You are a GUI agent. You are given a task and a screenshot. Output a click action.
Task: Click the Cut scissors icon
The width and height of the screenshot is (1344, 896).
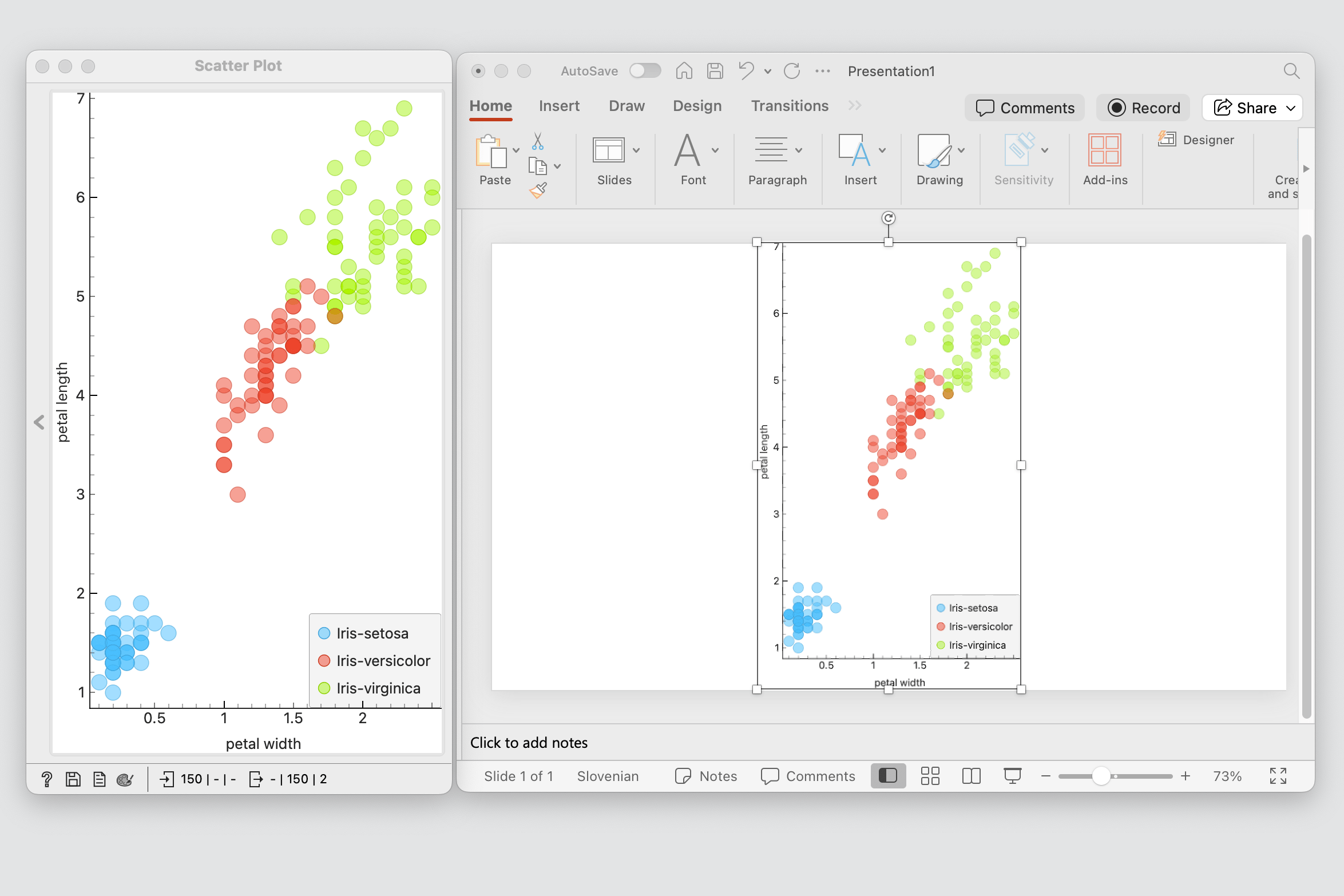537,140
